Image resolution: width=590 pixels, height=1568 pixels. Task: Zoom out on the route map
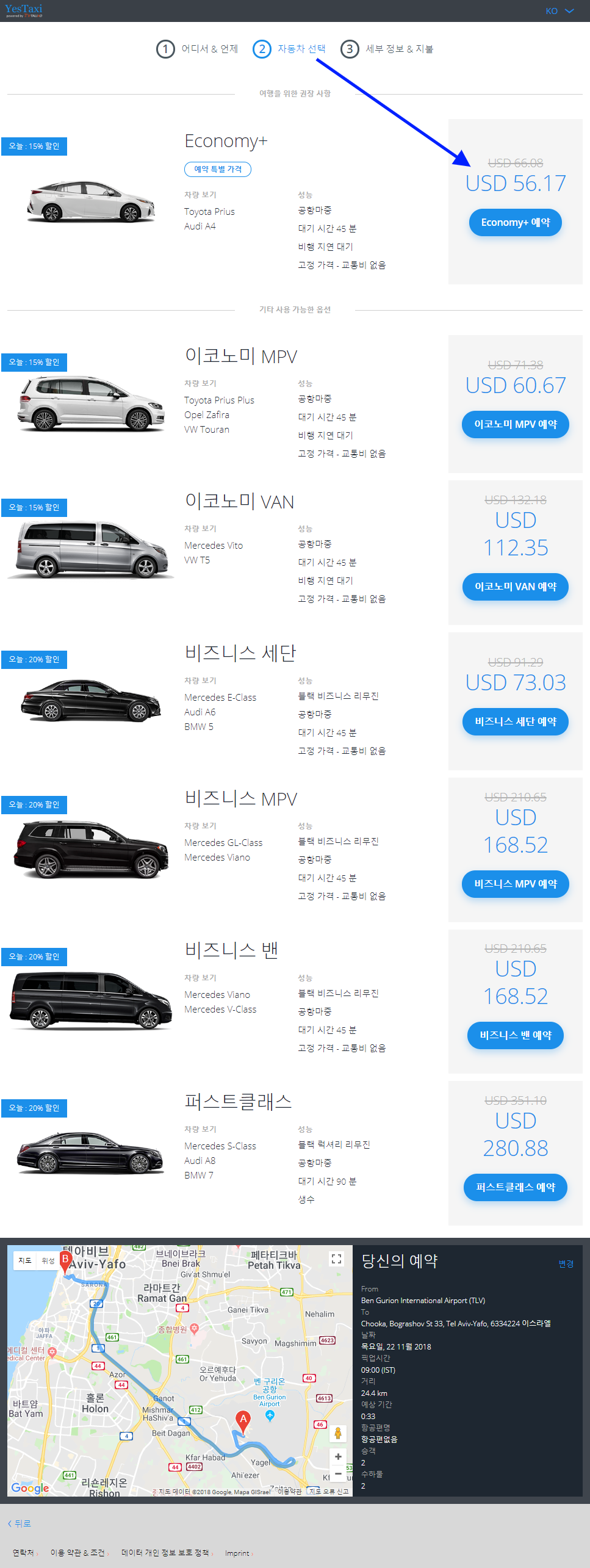[338, 1473]
